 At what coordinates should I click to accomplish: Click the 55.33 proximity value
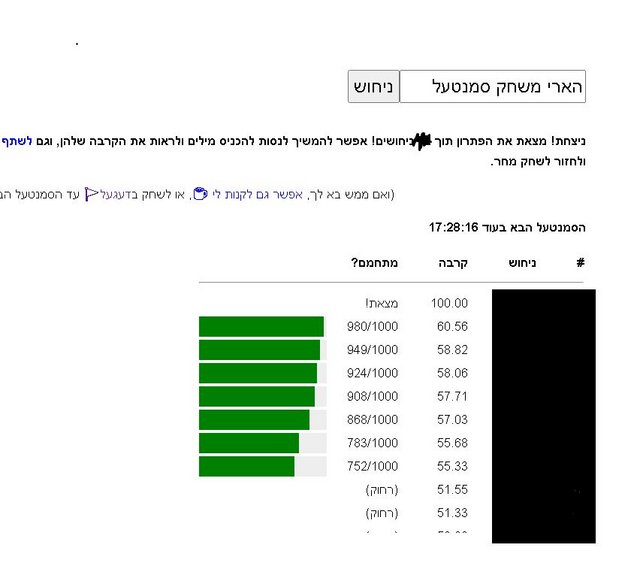coord(452,466)
